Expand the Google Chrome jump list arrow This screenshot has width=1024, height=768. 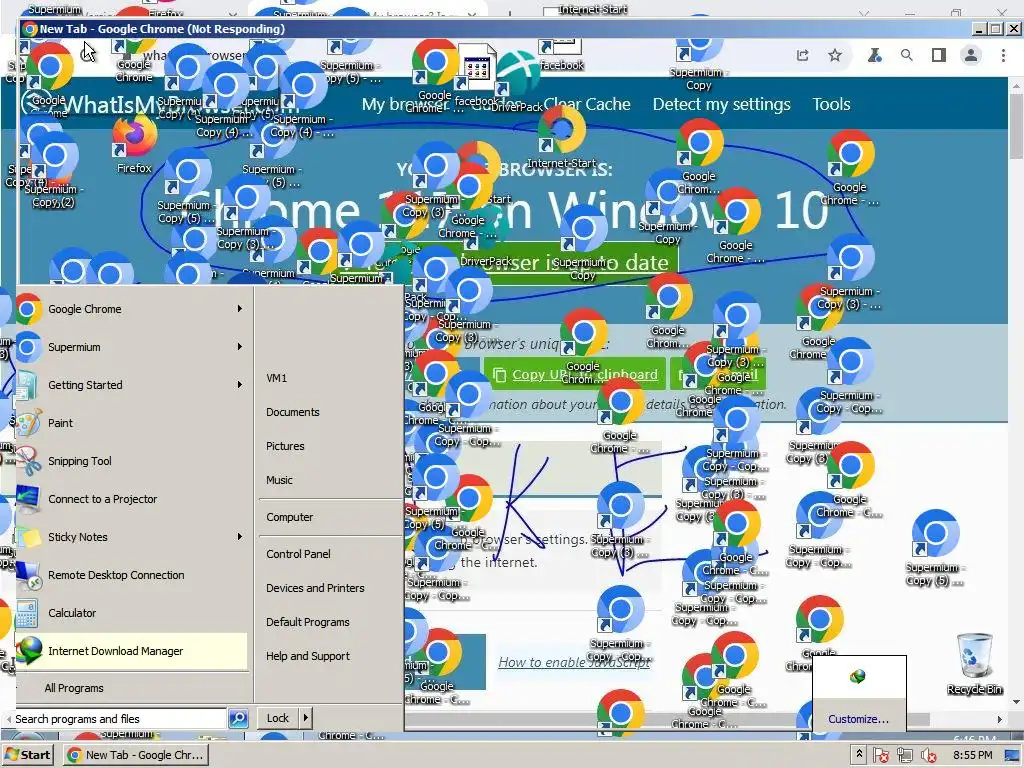point(240,309)
